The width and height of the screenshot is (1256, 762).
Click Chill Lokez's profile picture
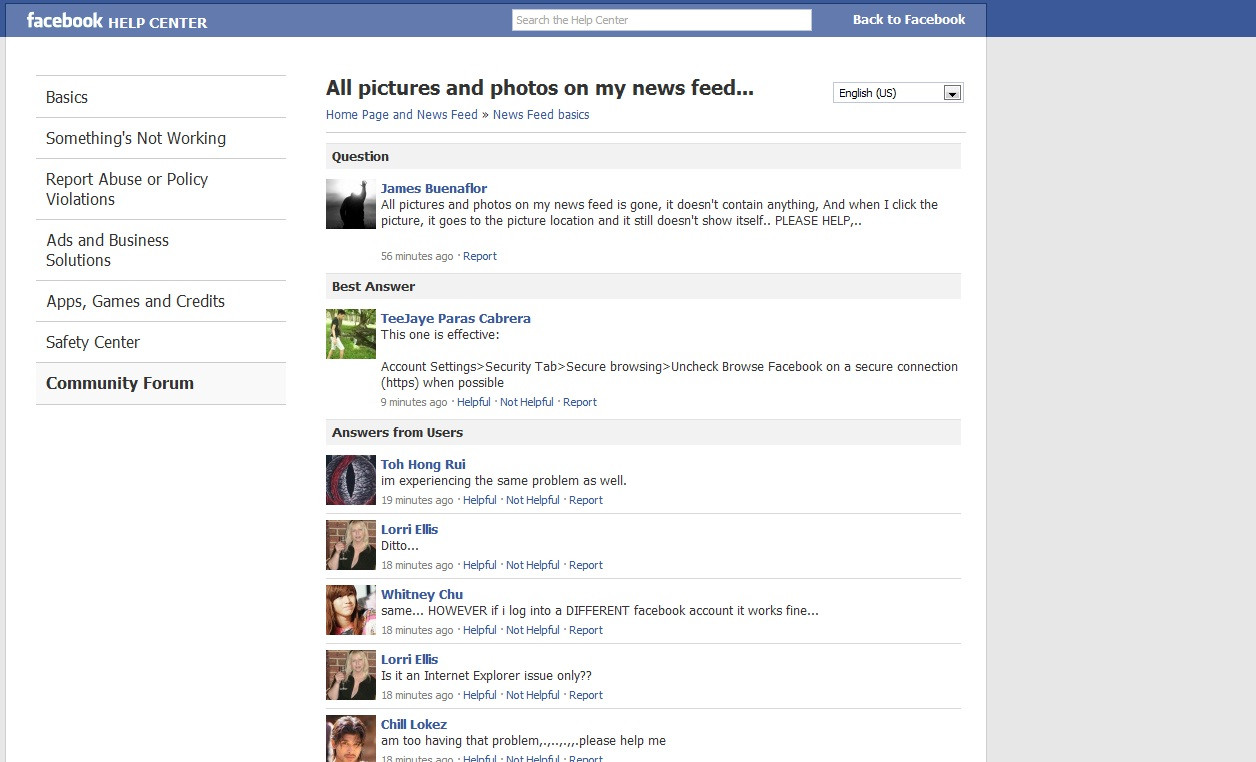point(350,738)
